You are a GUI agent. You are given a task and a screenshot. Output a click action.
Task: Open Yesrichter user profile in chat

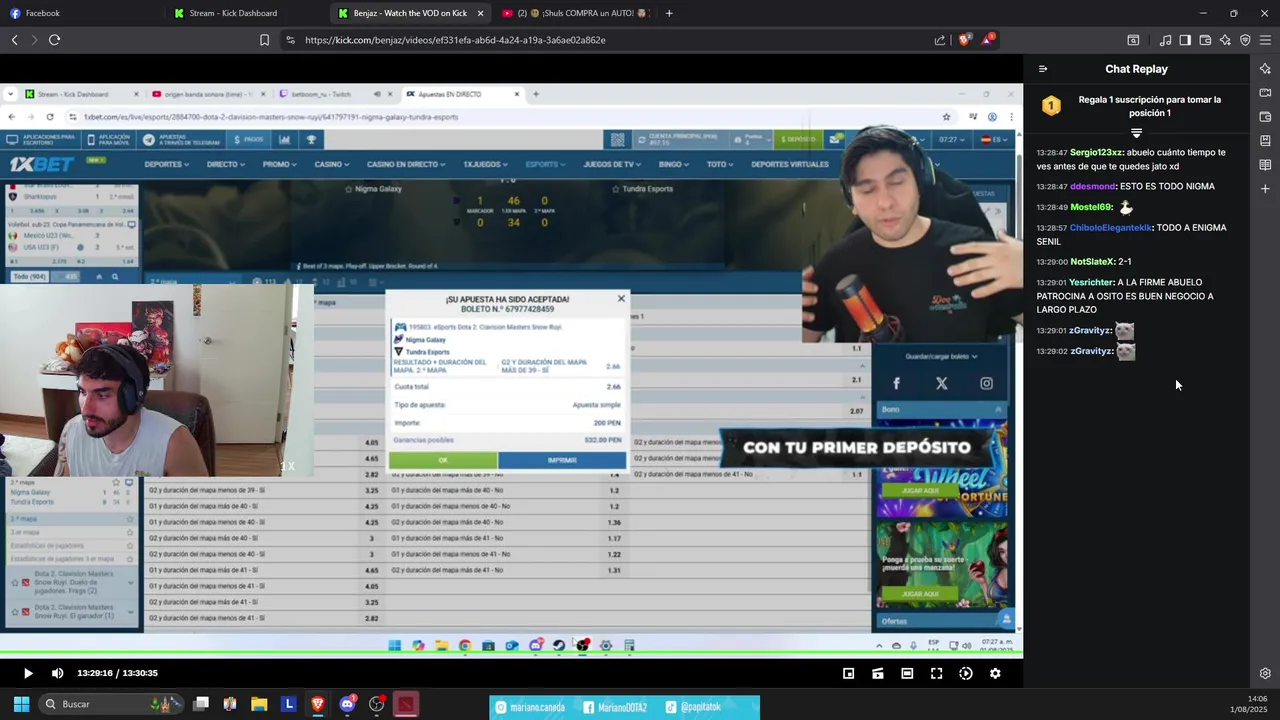point(1091,283)
